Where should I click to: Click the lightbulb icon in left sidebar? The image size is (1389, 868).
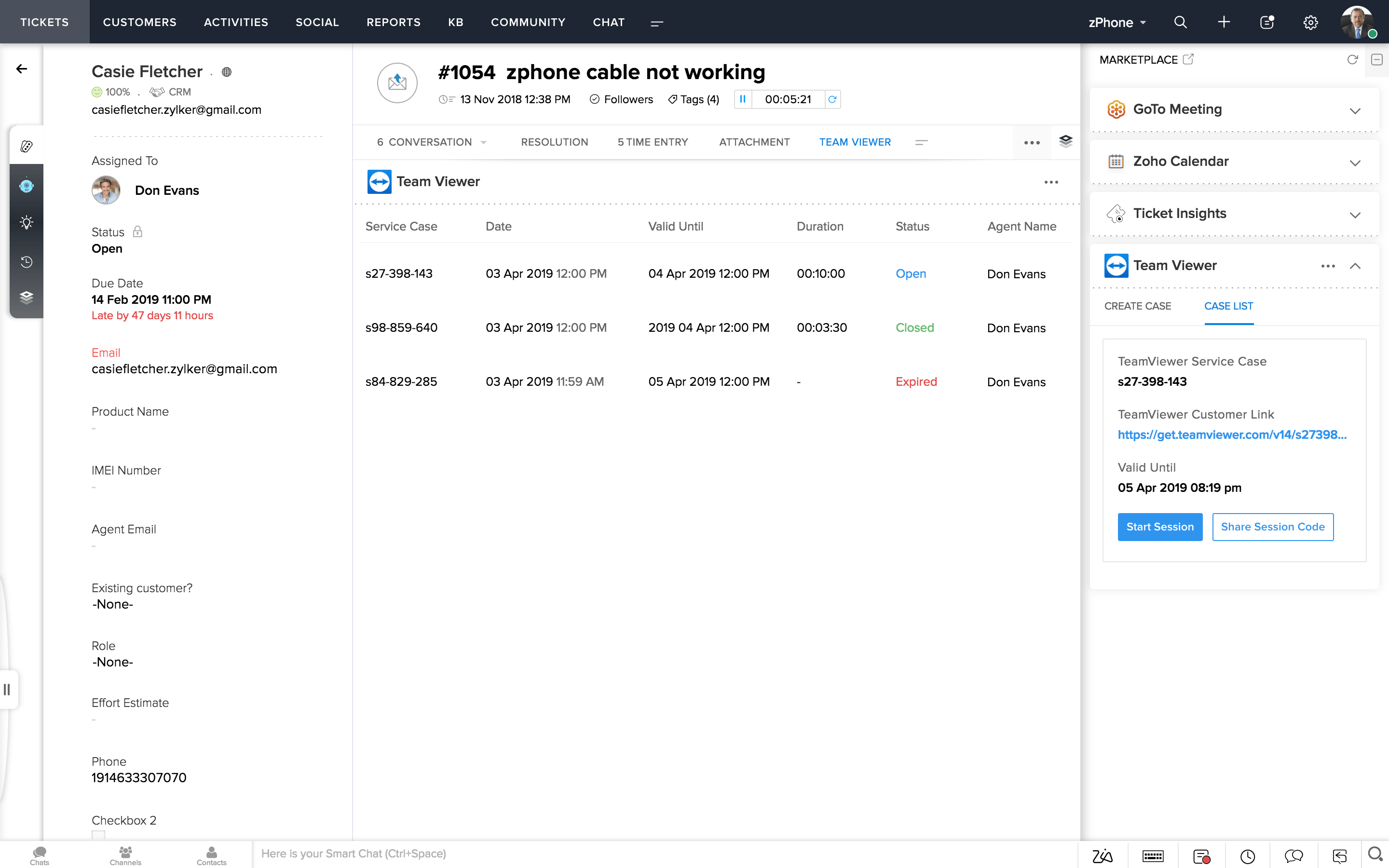click(x=27, y=223)
